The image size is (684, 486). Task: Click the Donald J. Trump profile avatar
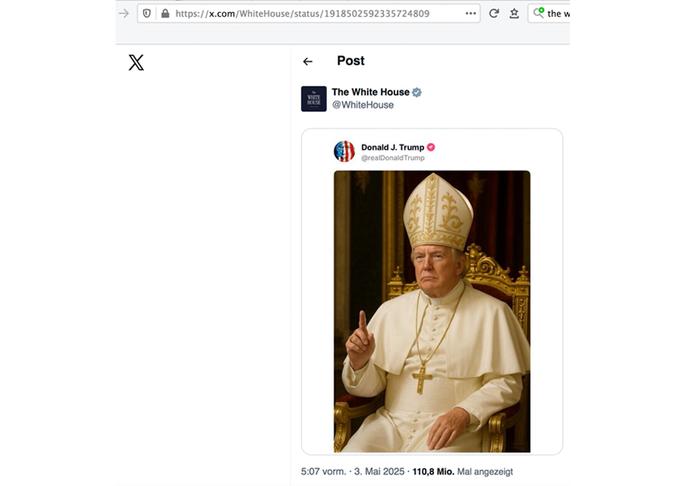coord(344,152)
